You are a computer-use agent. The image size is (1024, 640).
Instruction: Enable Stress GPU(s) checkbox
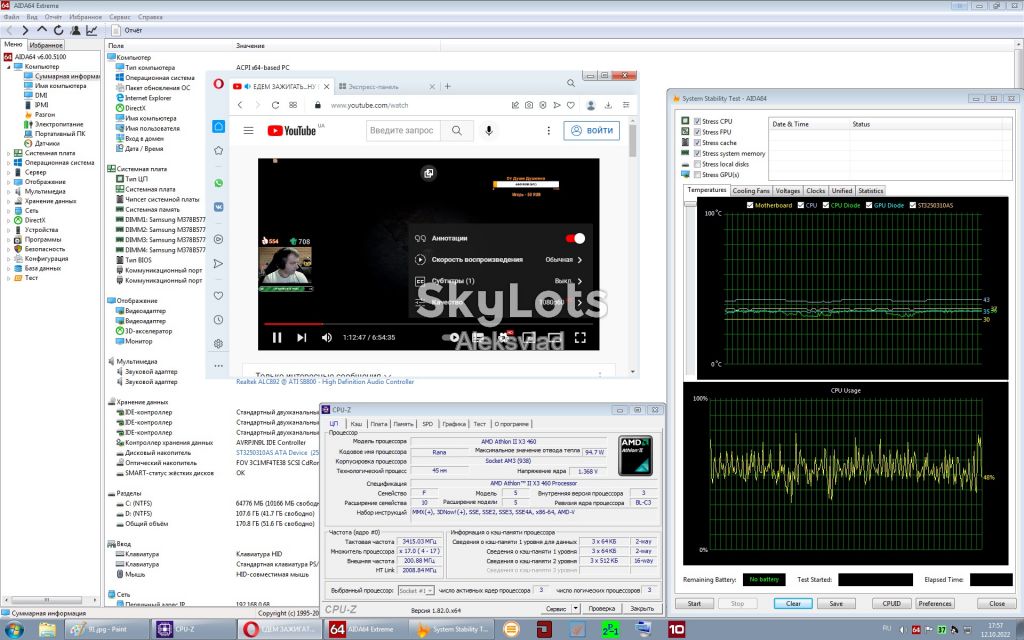[x=697, y=174]
